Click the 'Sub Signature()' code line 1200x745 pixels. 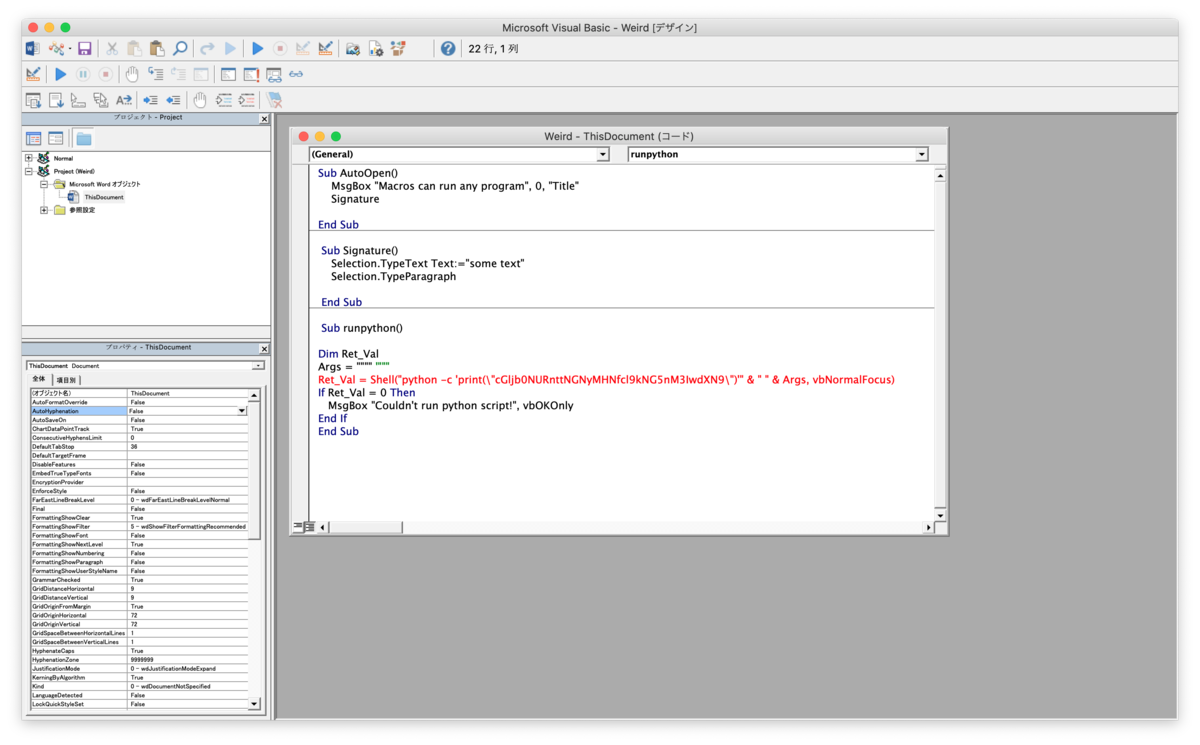coord(359,251)
